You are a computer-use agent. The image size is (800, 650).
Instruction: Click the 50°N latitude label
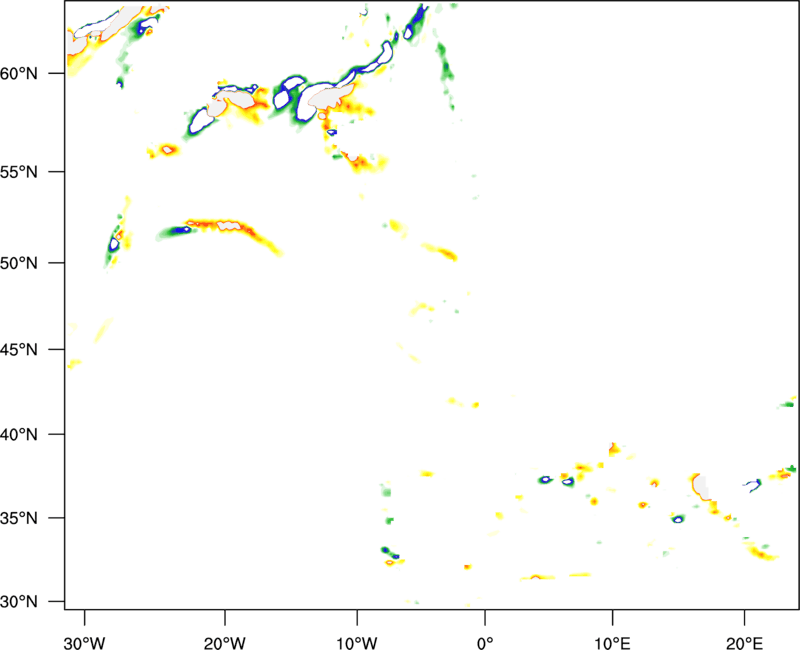pos(19,263)
